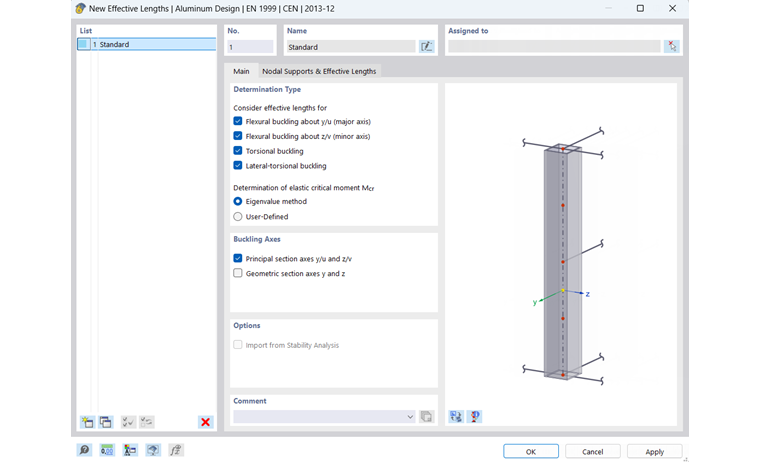760x462 pixels.
Task: Click the No. field showing 1
Action: (250, 47)
